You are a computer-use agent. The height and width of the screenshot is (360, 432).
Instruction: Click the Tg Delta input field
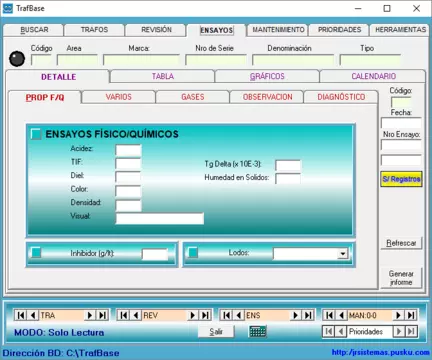click(x=288, y=165)
